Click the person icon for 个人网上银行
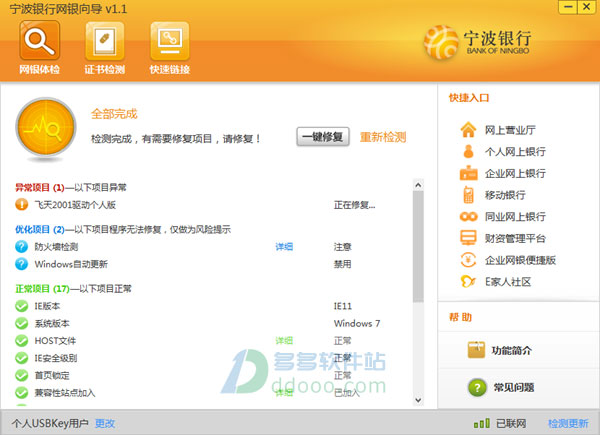 point(468,152)
